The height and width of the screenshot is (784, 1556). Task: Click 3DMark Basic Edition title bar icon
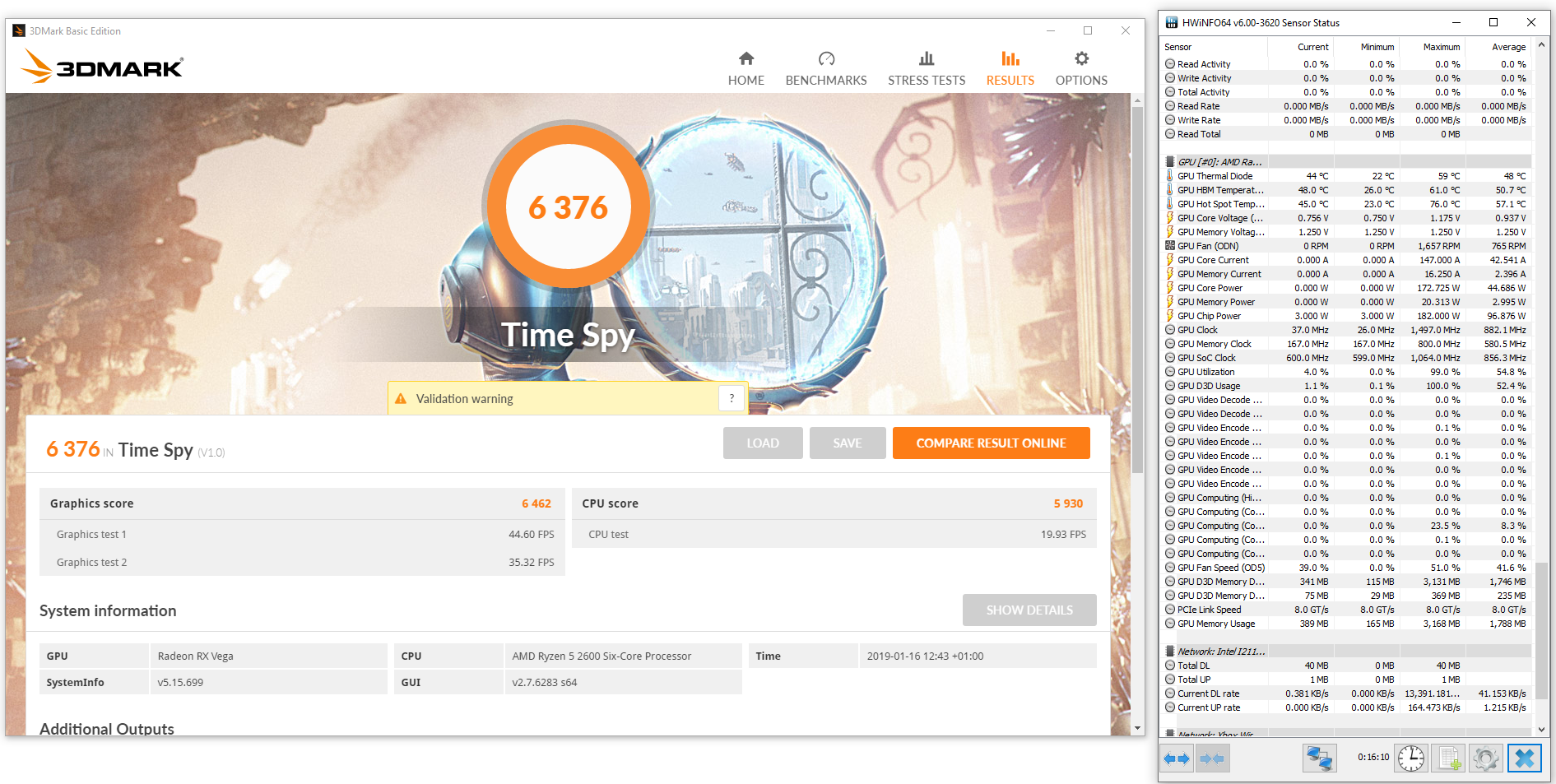click(x=19, y=31)
